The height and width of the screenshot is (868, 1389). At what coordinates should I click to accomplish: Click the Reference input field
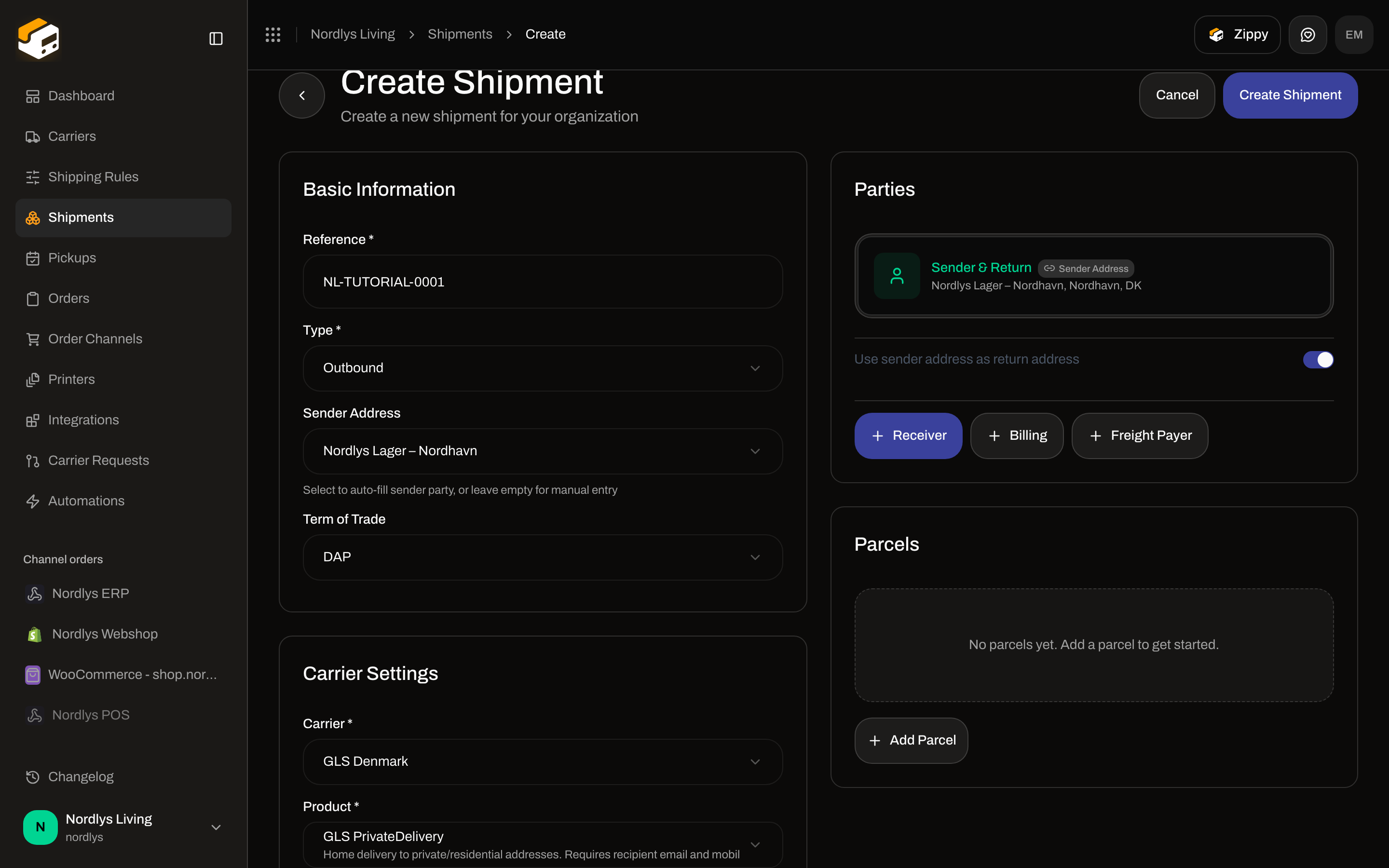tap(543, 282)
